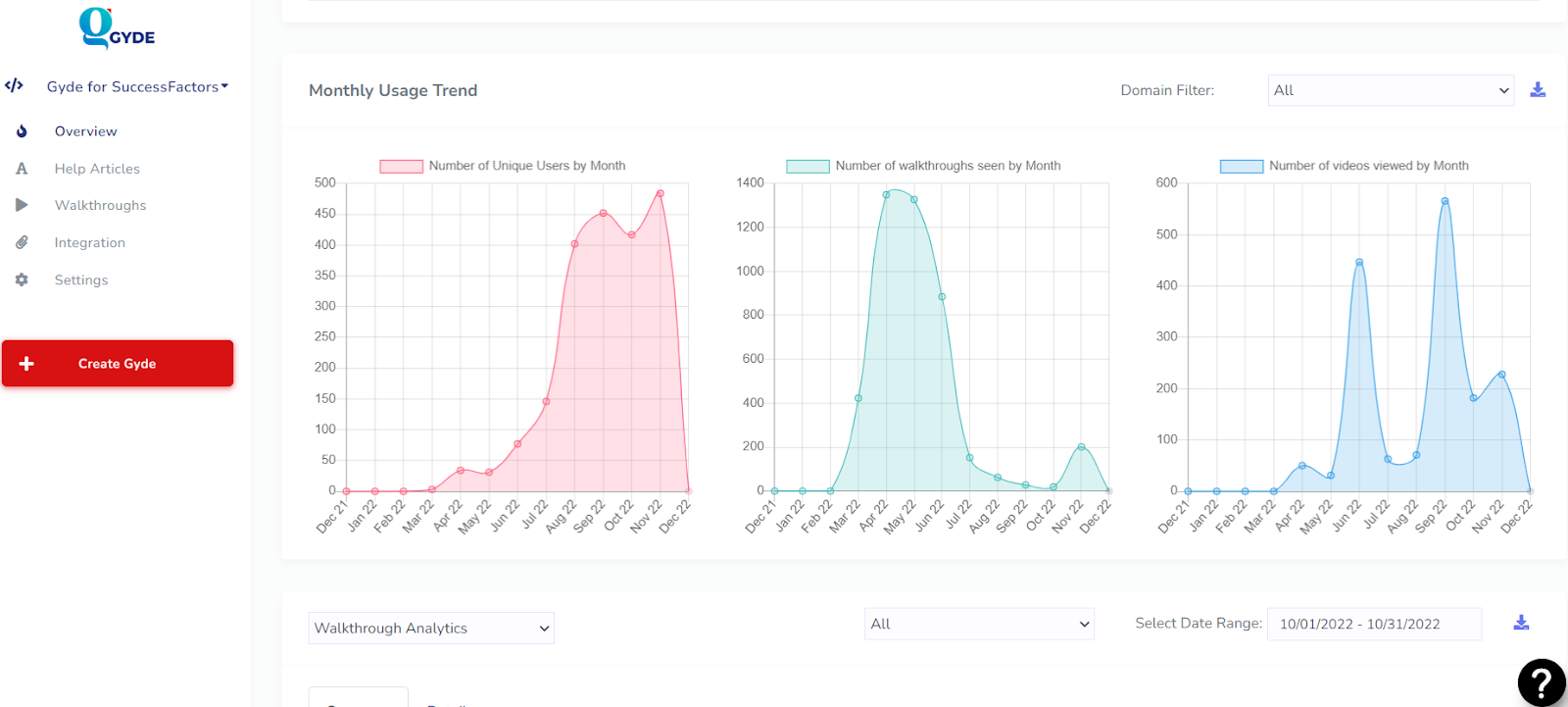The image size is (1568, 707).
Task: Open the help question mark bubble
Action: pos(1542,682)
